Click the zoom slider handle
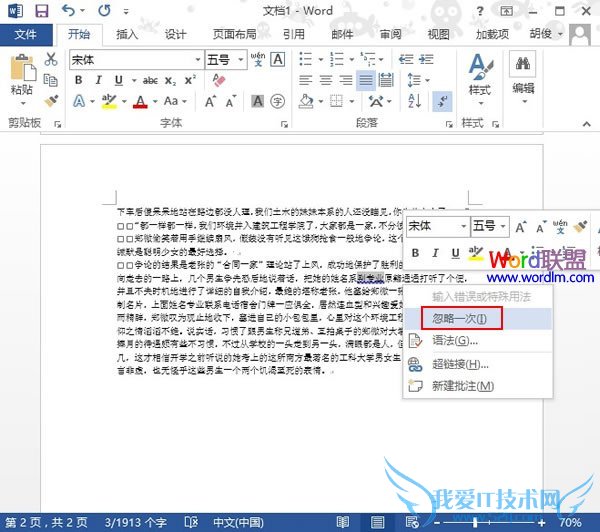Image resolution: width=600 pixels, height=532 pixels. (475, 522)
